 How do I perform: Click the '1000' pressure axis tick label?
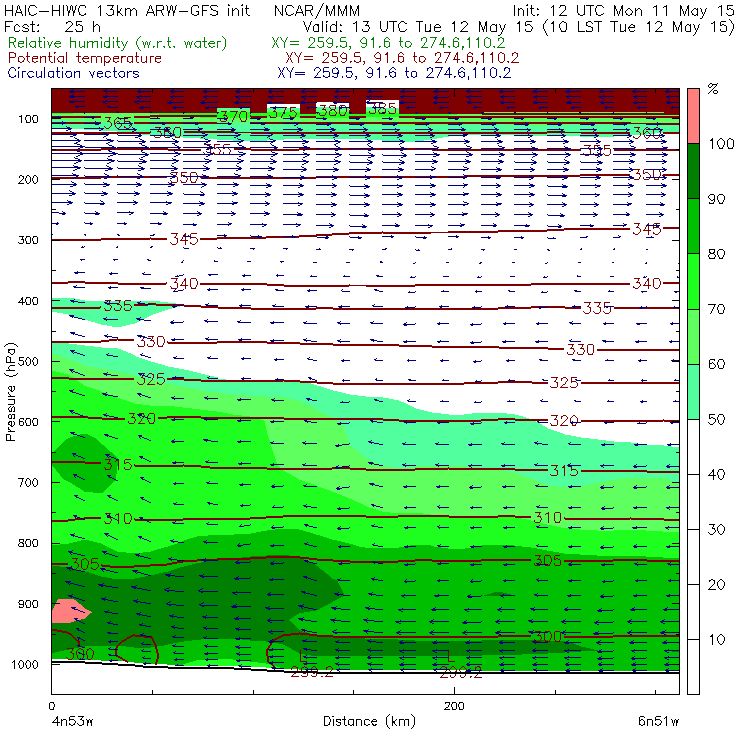click(x=25, y=664)
